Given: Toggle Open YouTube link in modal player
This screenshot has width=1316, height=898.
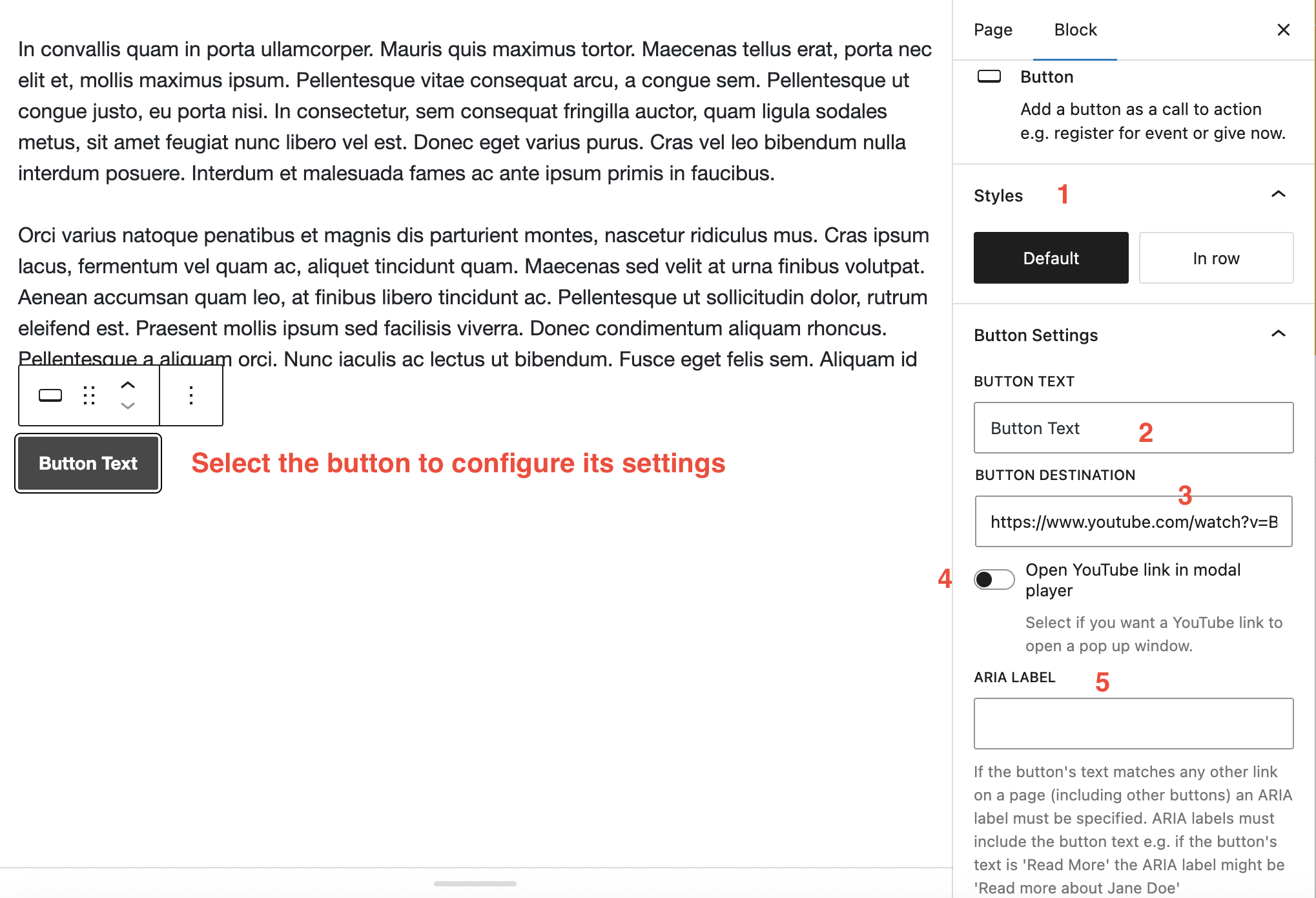Looking at the screenshot, I should tap(994, 580).
